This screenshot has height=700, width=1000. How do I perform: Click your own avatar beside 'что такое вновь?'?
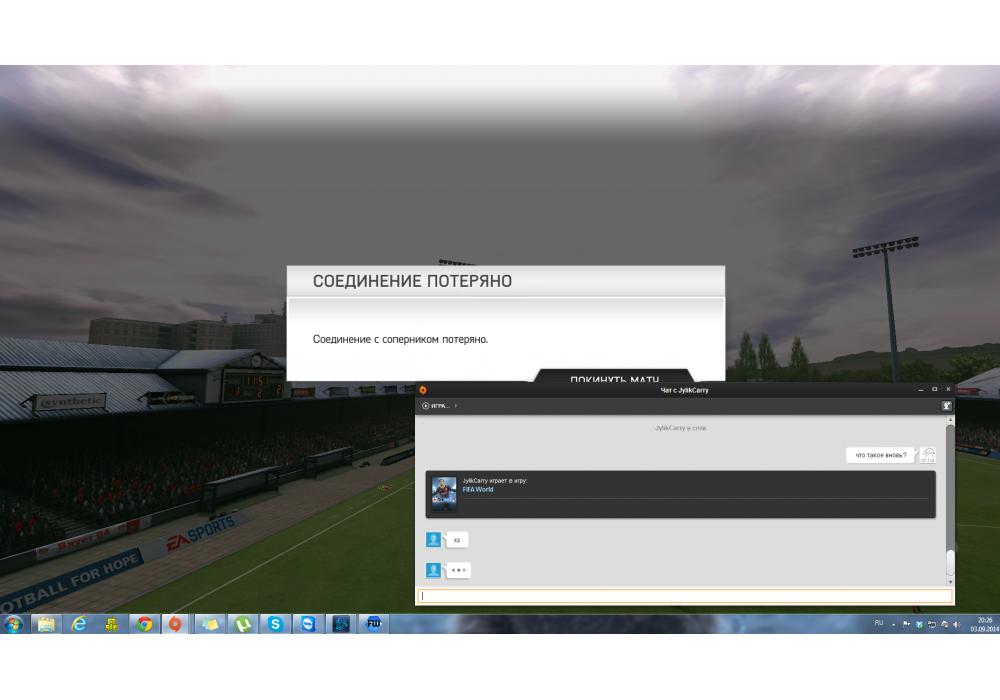928,455
